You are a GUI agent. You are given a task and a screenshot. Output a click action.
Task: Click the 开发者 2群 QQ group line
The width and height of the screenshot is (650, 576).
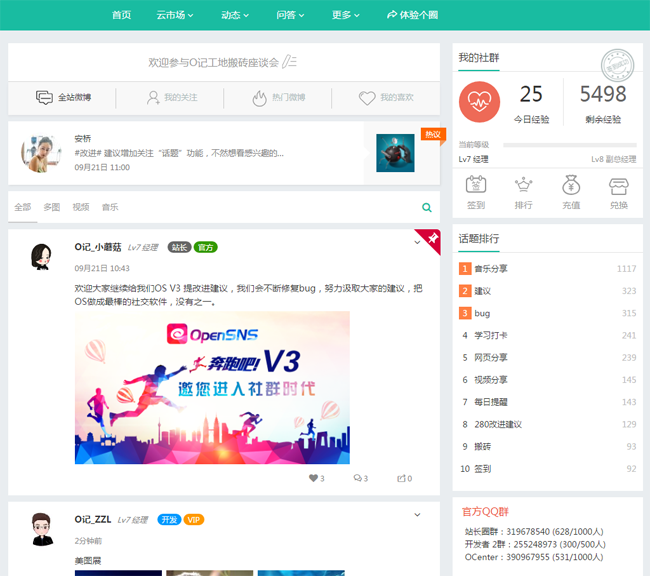point(535,544)
